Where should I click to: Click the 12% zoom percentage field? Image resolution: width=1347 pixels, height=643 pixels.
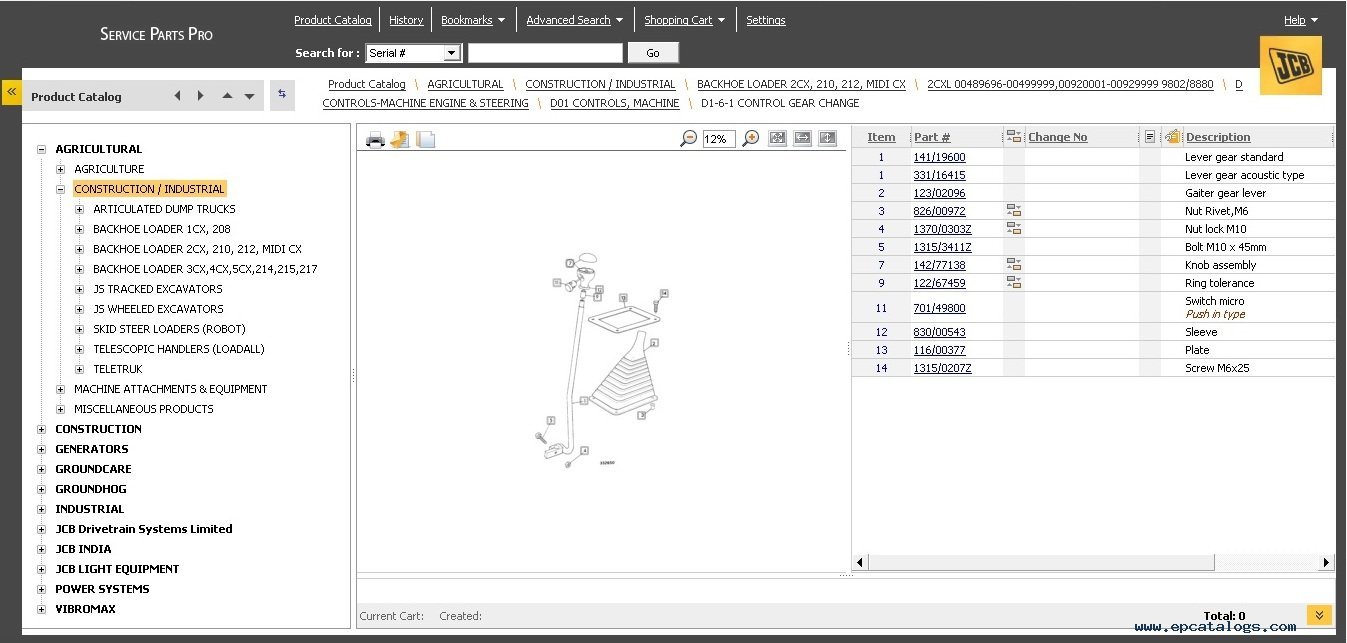(x=718, y=139)
